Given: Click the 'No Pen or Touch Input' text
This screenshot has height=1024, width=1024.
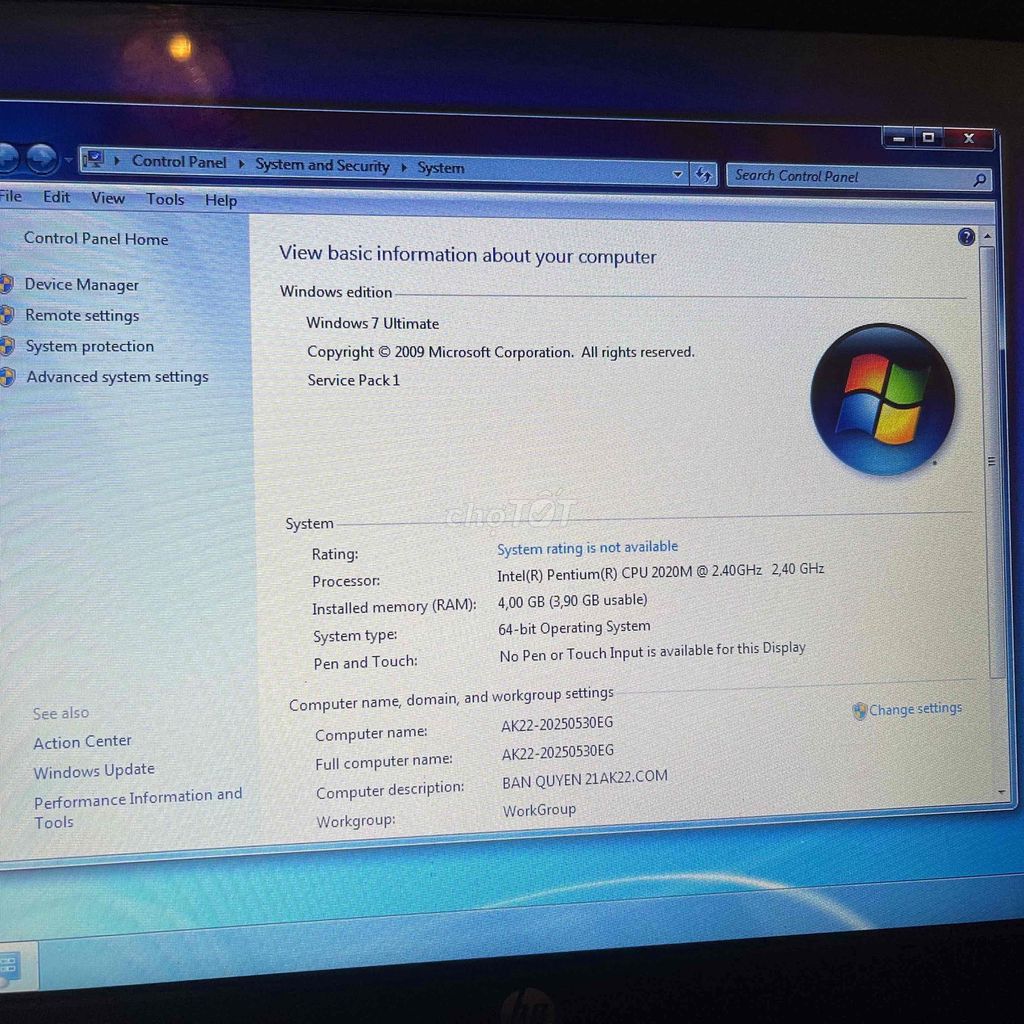Looking at the screenshot, I should coord(652,652).
